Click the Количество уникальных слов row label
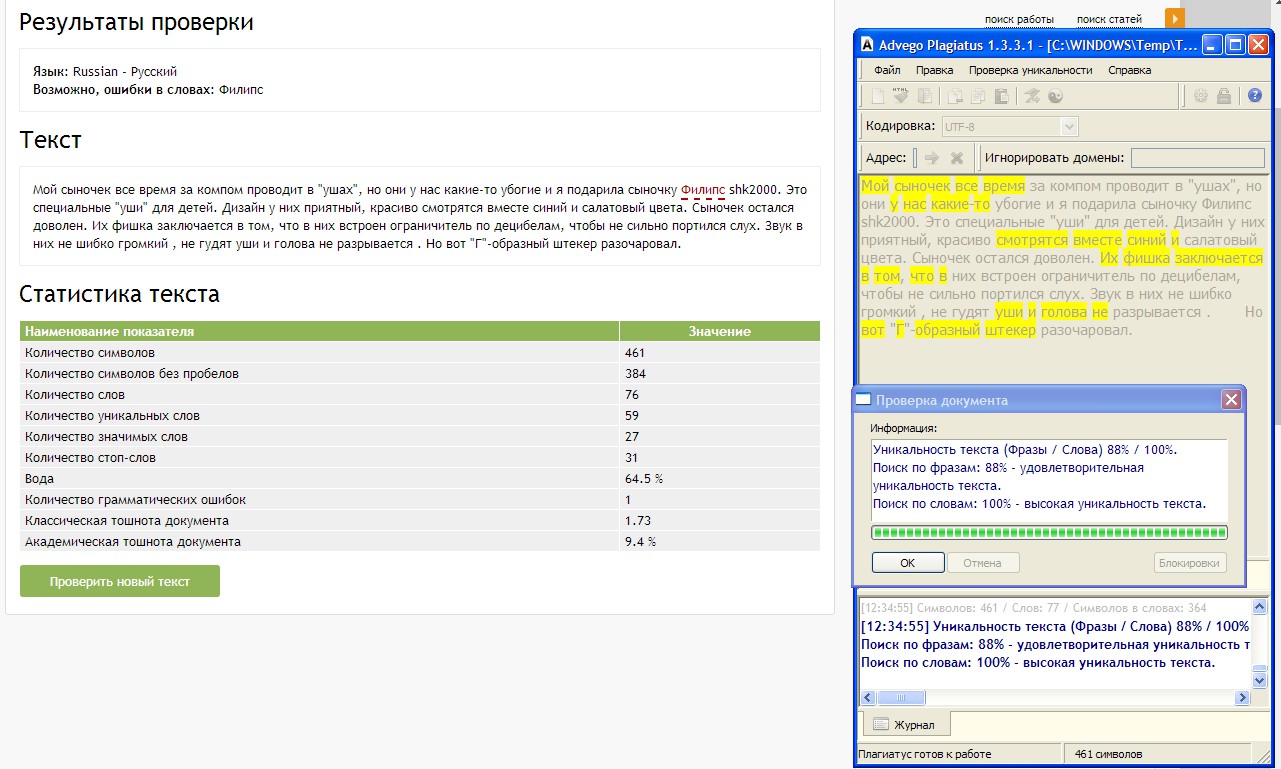Image resolution: width=1281 pixels, height=769 pixels. click(x=112, y=416)
